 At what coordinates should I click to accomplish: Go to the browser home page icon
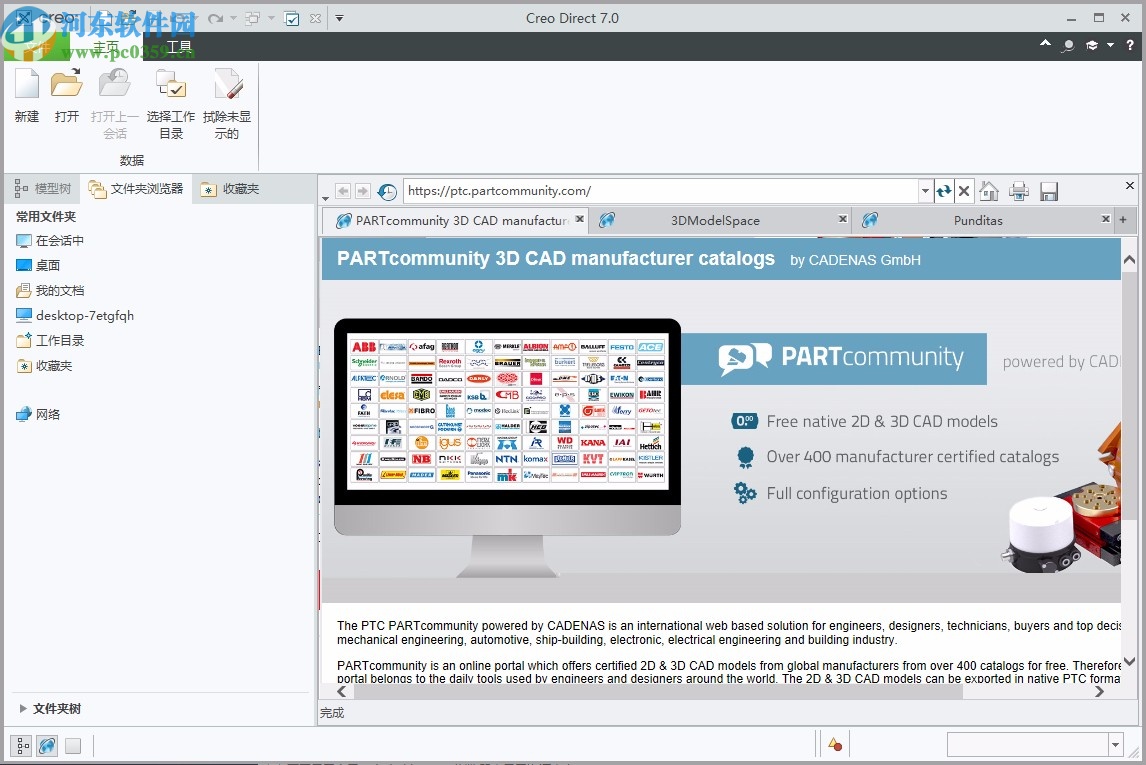click(989, 191)
